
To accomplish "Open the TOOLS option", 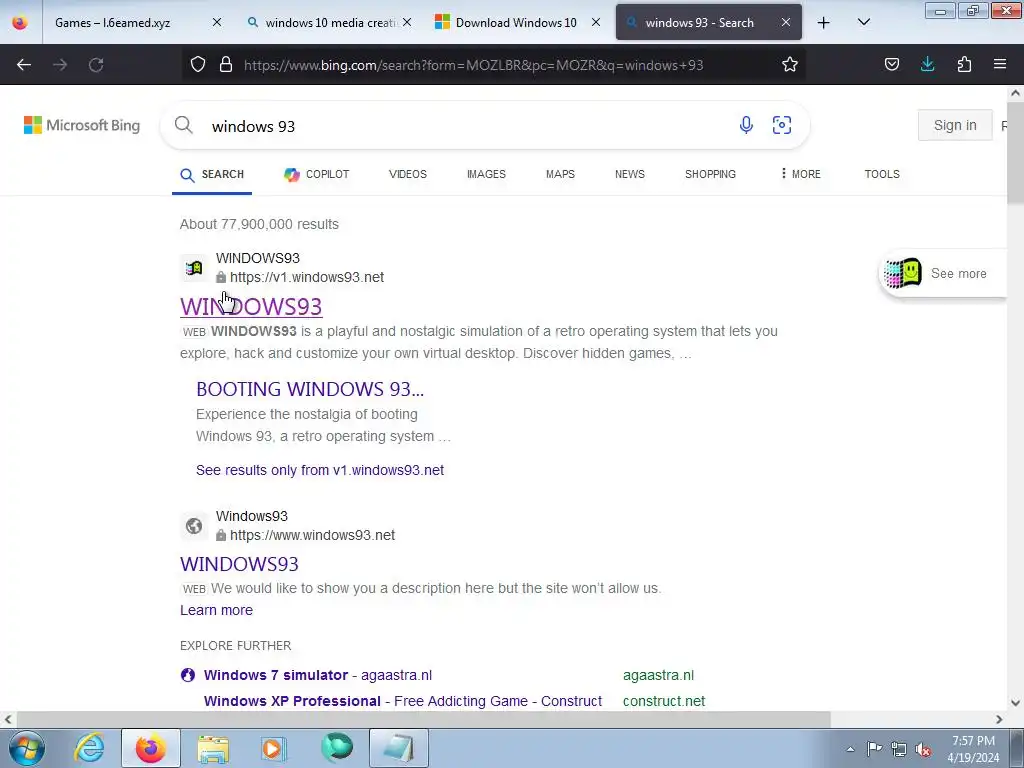I will (x=882, y=174).
